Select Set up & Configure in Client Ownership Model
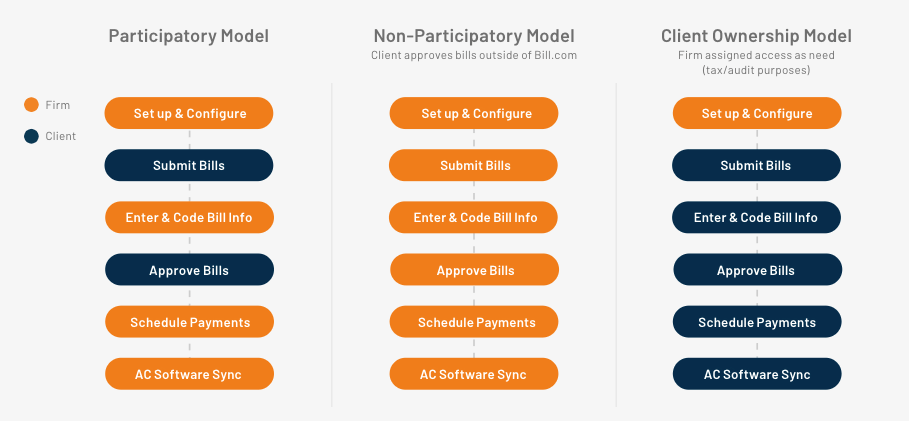Image resolution: width=909 pixels, height=421 pixels. click(757, 113)
